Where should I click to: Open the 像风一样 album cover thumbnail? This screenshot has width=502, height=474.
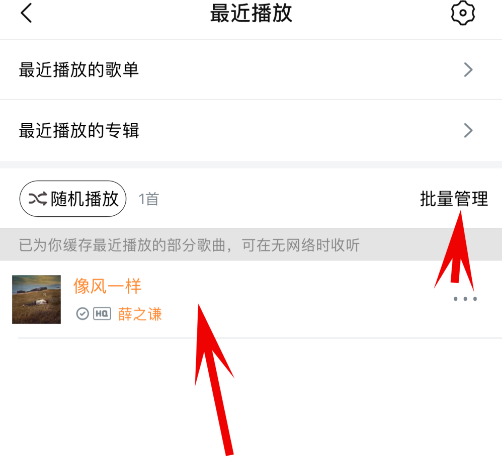coord(36,299)
